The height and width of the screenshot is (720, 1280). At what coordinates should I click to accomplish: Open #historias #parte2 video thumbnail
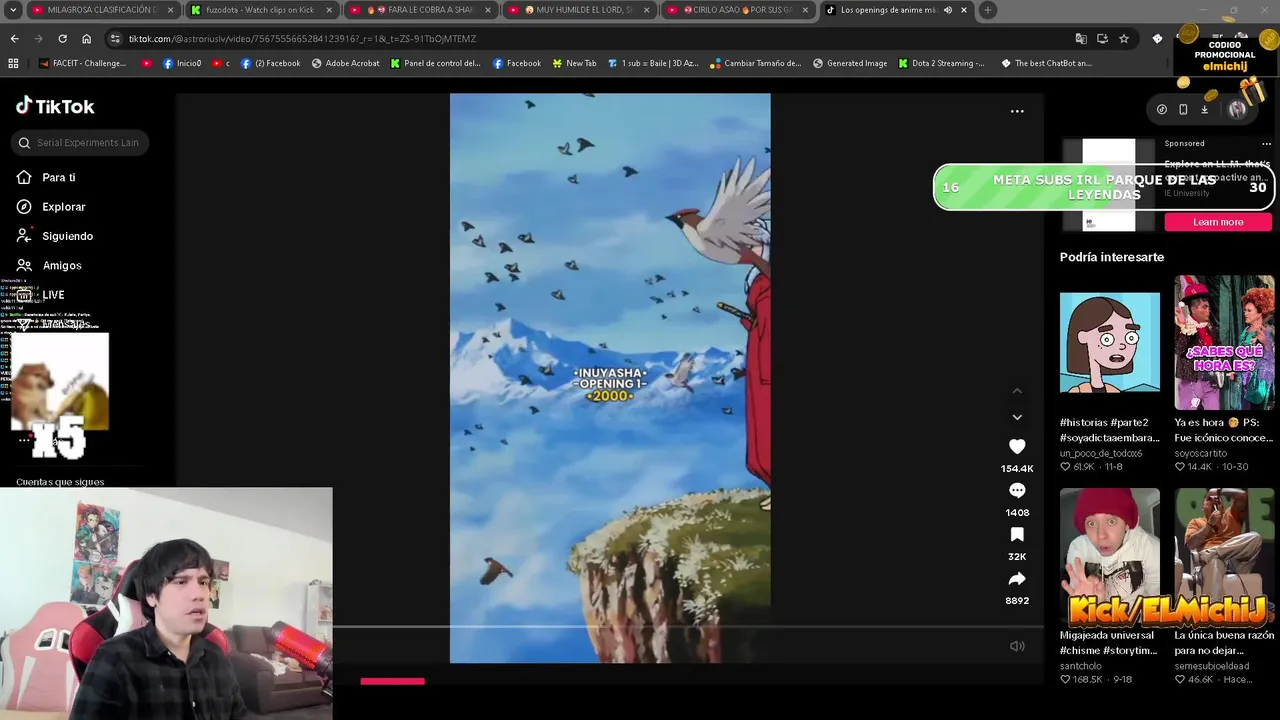[1110, 342]
